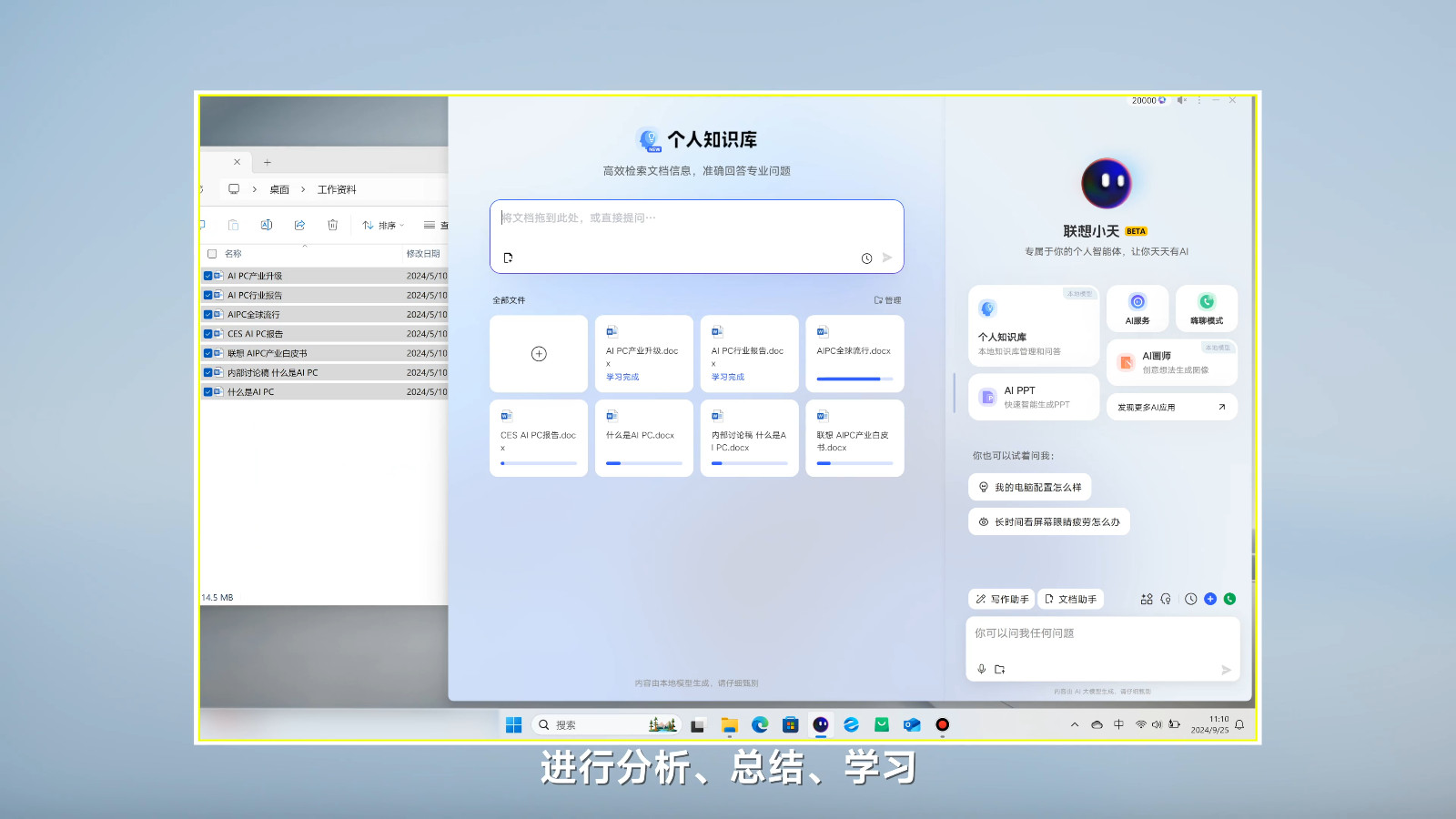Switch to 写作助手 mode
This screenshot has width=1456, height=819.
tap(1002, 599)
